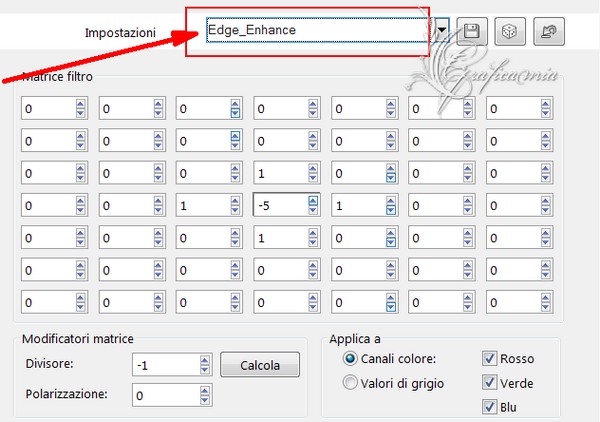Increase the Divisore value with up arrow
This screenshot has height=422, width=600.
tap(204, 361)
